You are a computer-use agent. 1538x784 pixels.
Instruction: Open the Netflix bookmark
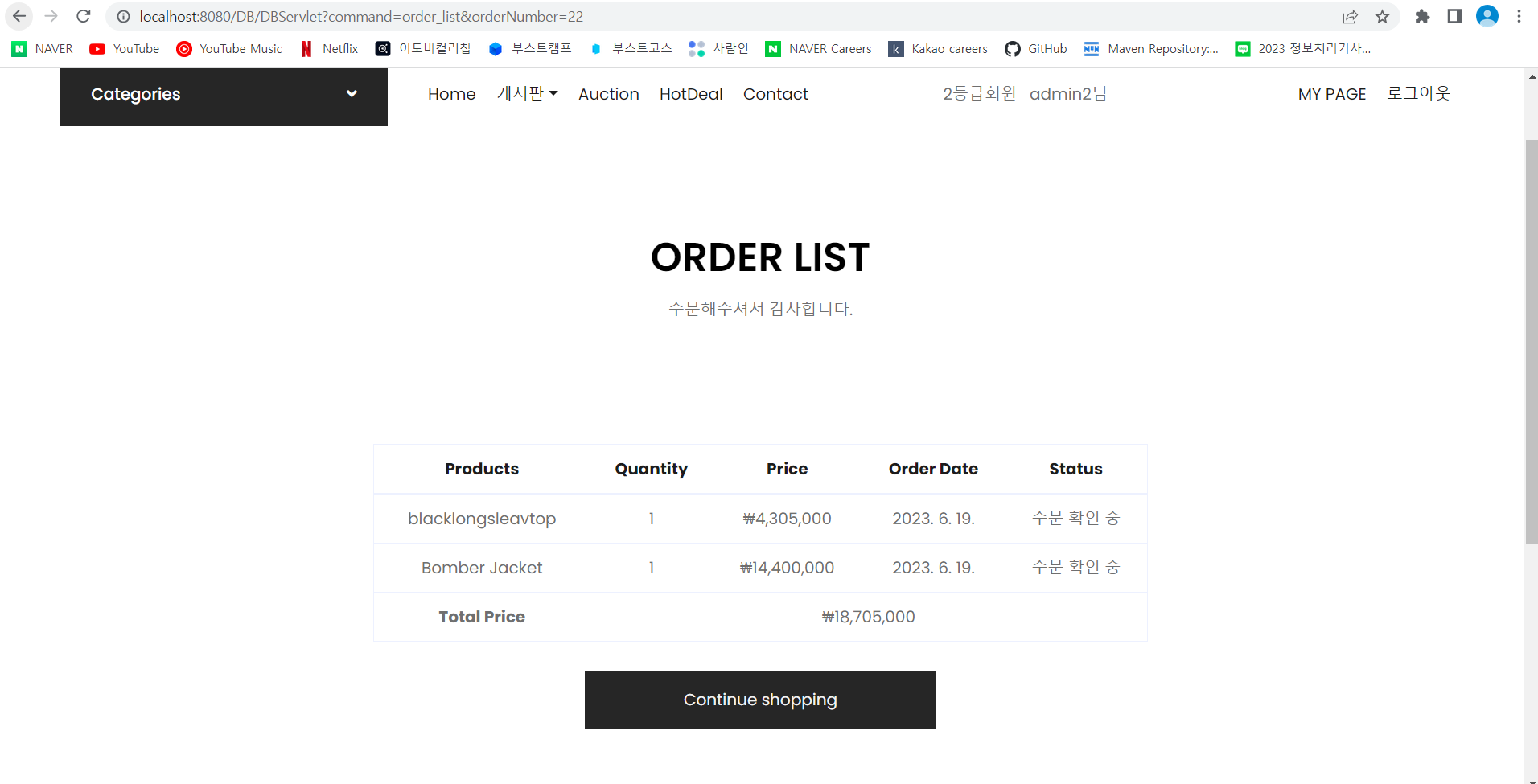click(x=329, y=49)
